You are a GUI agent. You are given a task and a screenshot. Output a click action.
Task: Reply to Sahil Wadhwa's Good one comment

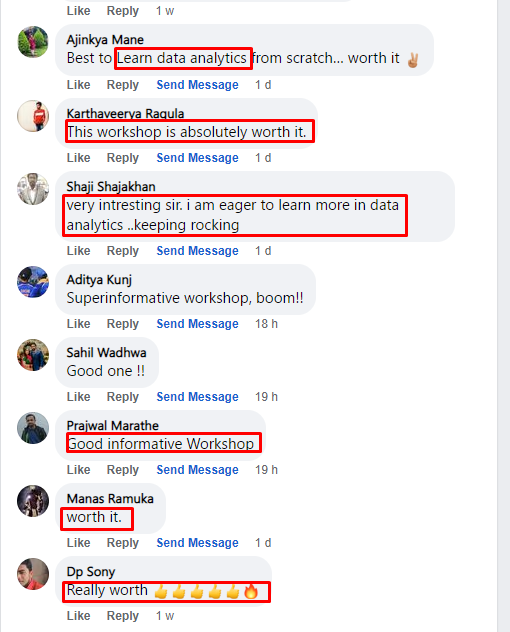123,397
